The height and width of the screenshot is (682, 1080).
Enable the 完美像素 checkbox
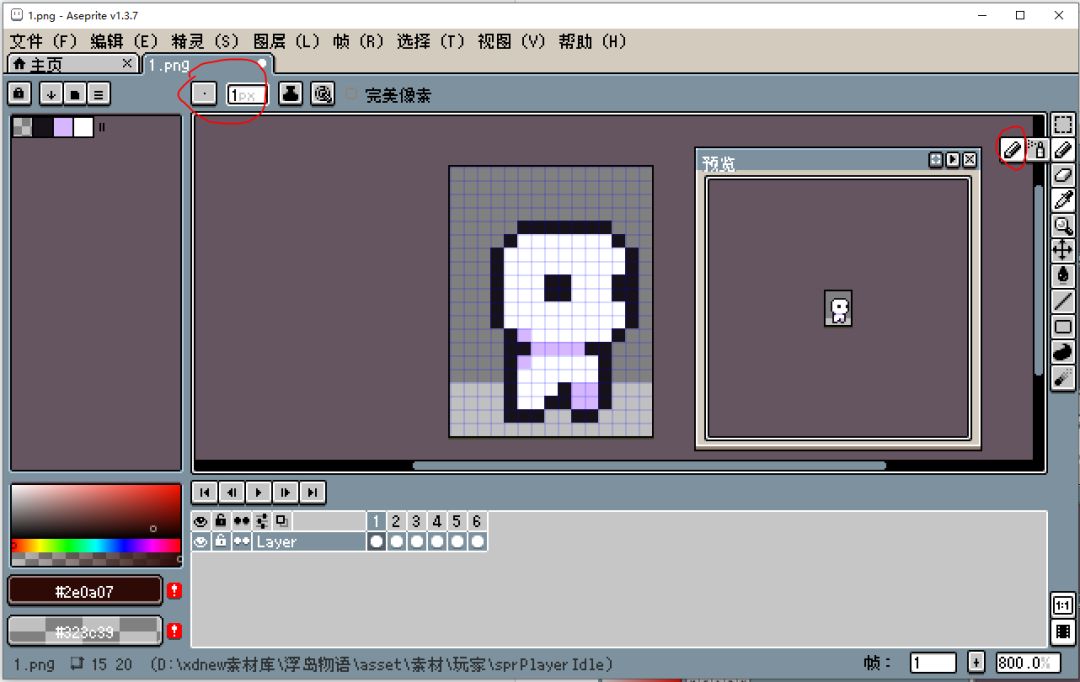click(x=351, y=94)
